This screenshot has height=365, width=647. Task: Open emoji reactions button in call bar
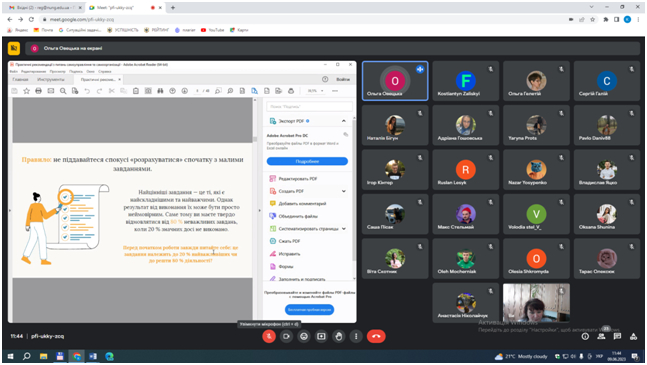click(304, 336)
